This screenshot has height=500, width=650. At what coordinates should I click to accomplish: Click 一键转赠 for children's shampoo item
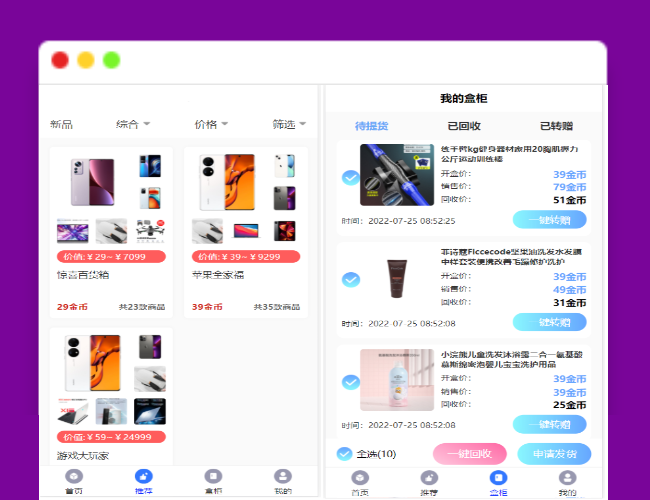coord(550,425)
